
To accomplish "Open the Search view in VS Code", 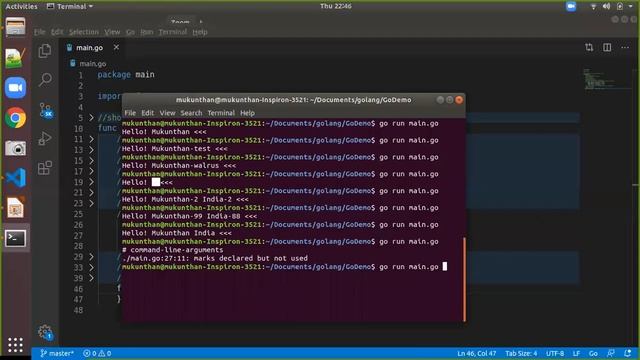I will (45, 79).
